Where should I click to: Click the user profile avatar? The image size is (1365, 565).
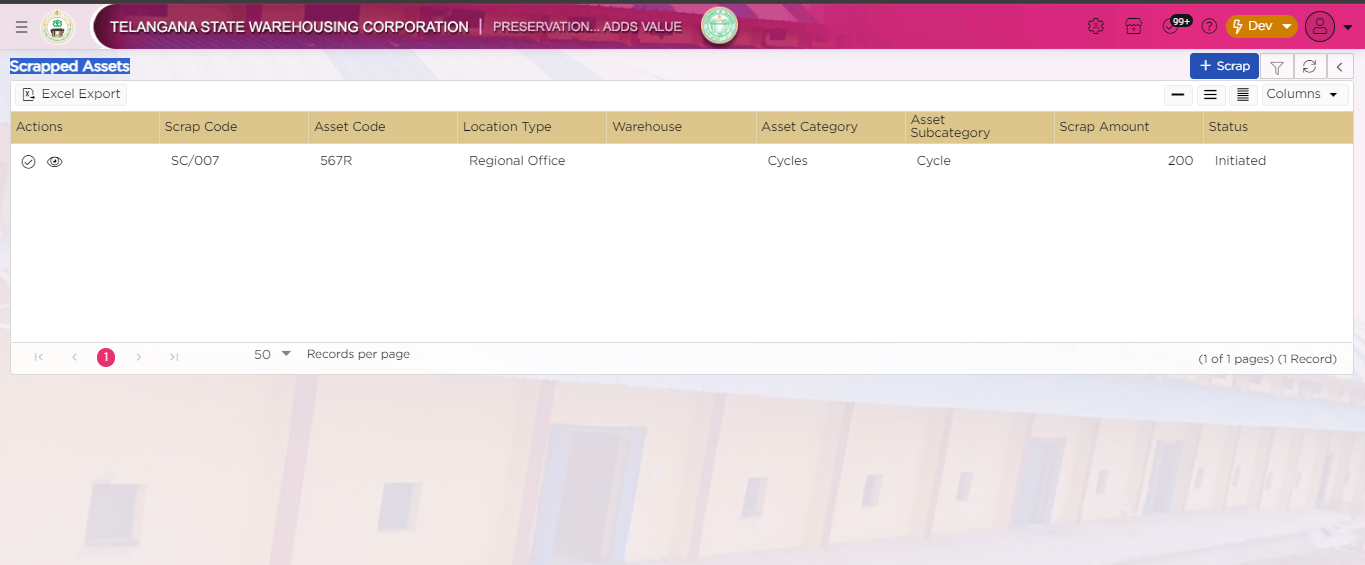pos(1320,27)
